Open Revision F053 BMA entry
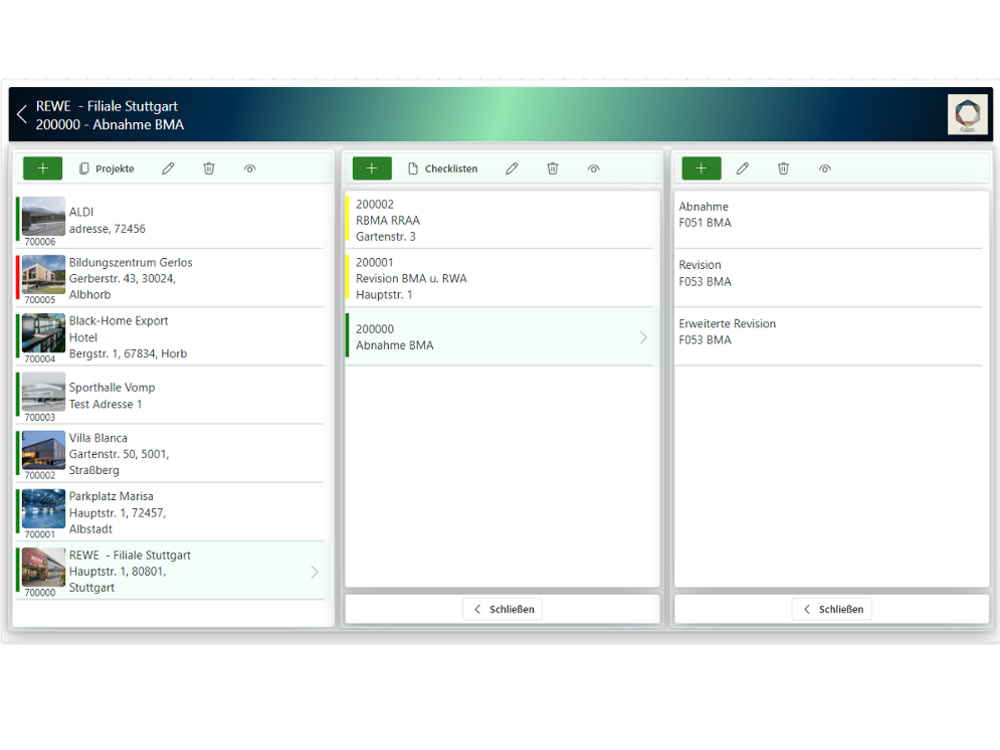Viewport: 1000px width, 750px height. pos(828,278)
